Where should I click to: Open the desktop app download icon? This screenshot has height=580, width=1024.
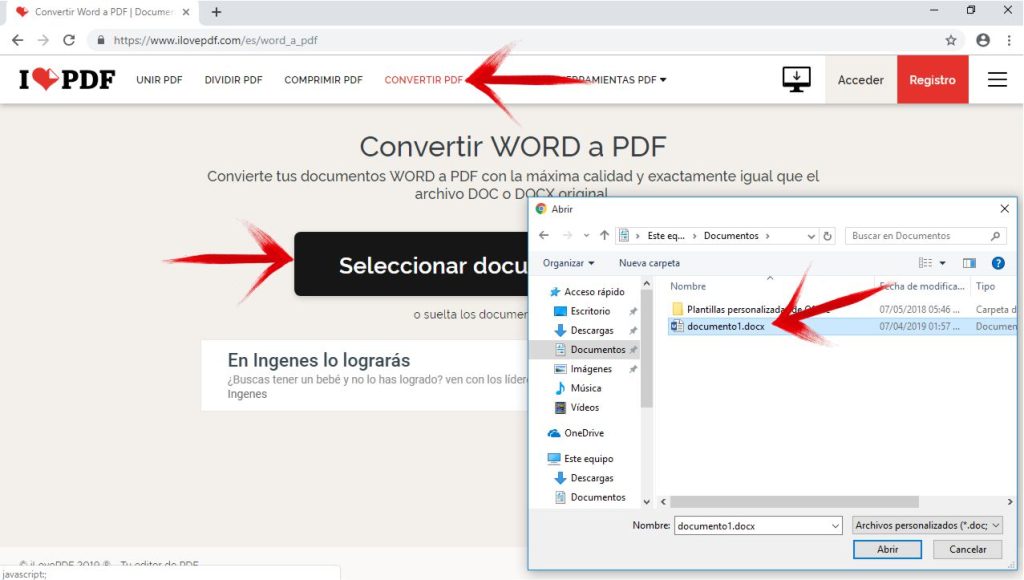796,80
